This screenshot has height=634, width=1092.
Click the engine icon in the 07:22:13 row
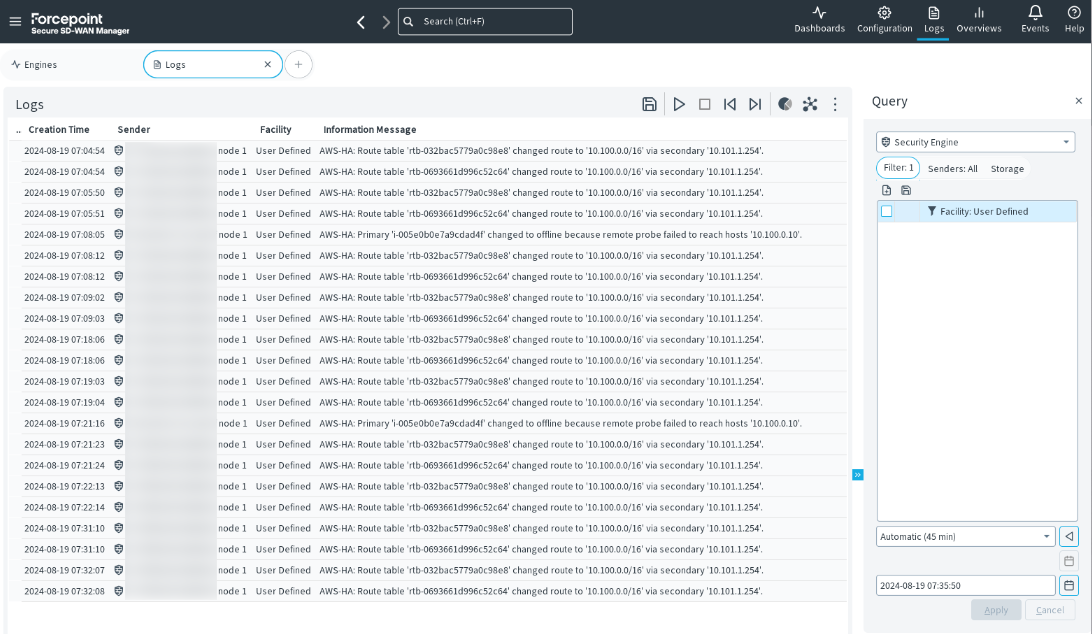pyautogui.click(x=118, y=486)
